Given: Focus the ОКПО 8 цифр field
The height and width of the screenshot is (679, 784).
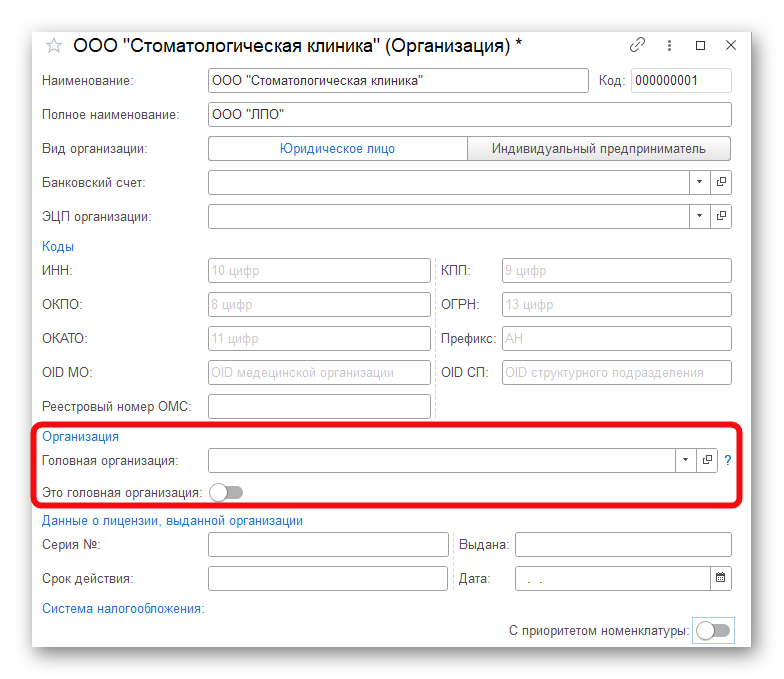Looking at the screenshot, I should tap(319, 304).
